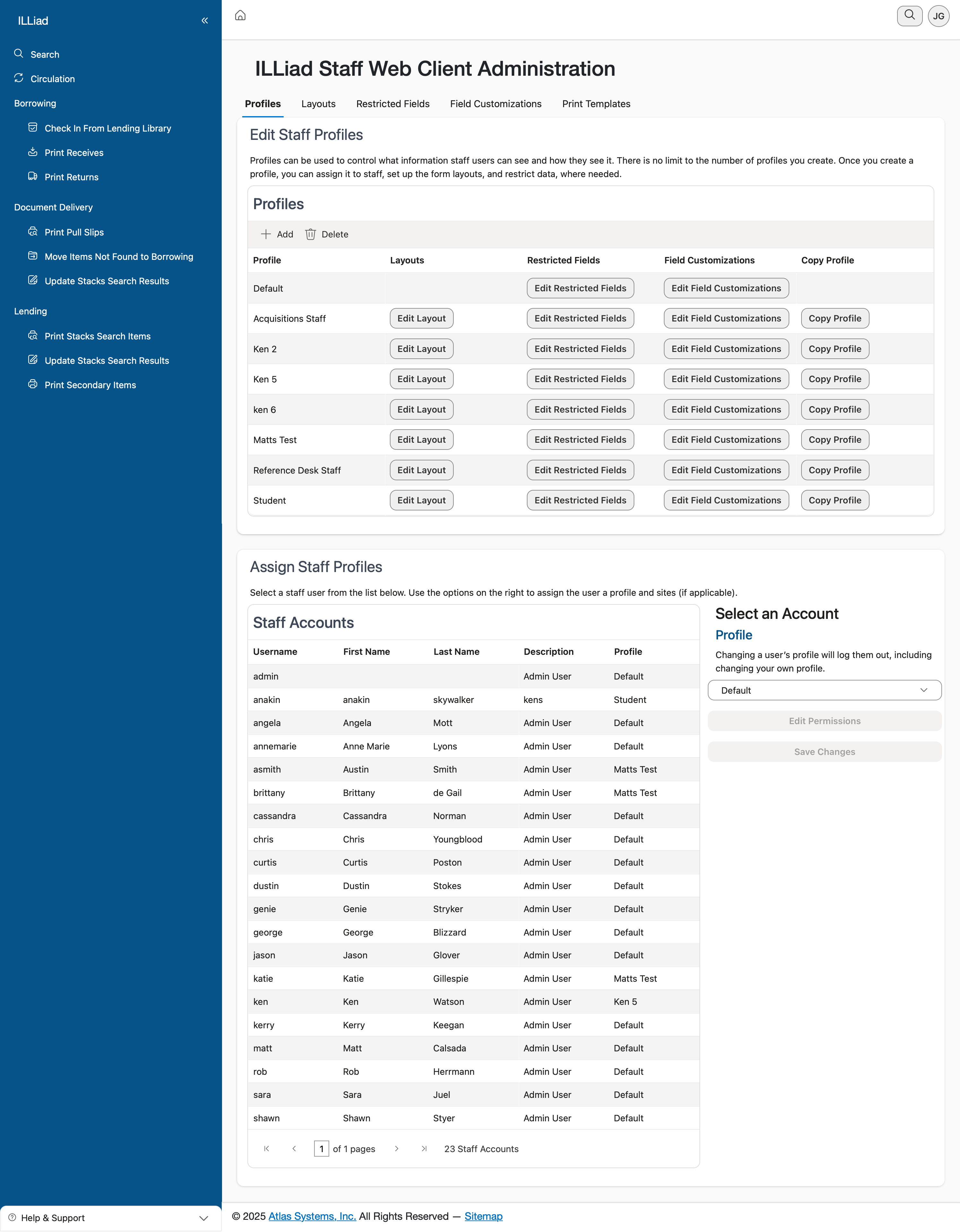
Task: Open Check In From Lending Library
Action: point(108,128)
